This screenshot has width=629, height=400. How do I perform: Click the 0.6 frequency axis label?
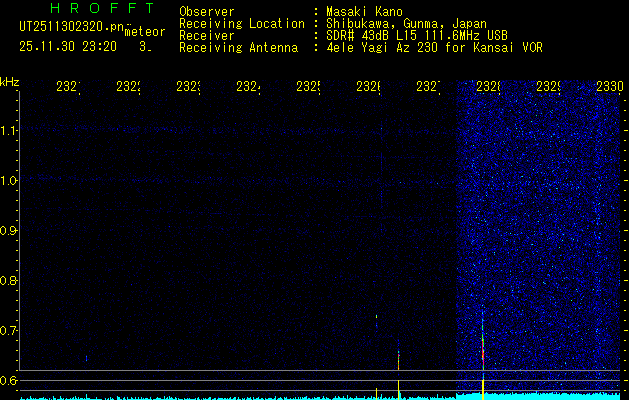tap(9, 380)
